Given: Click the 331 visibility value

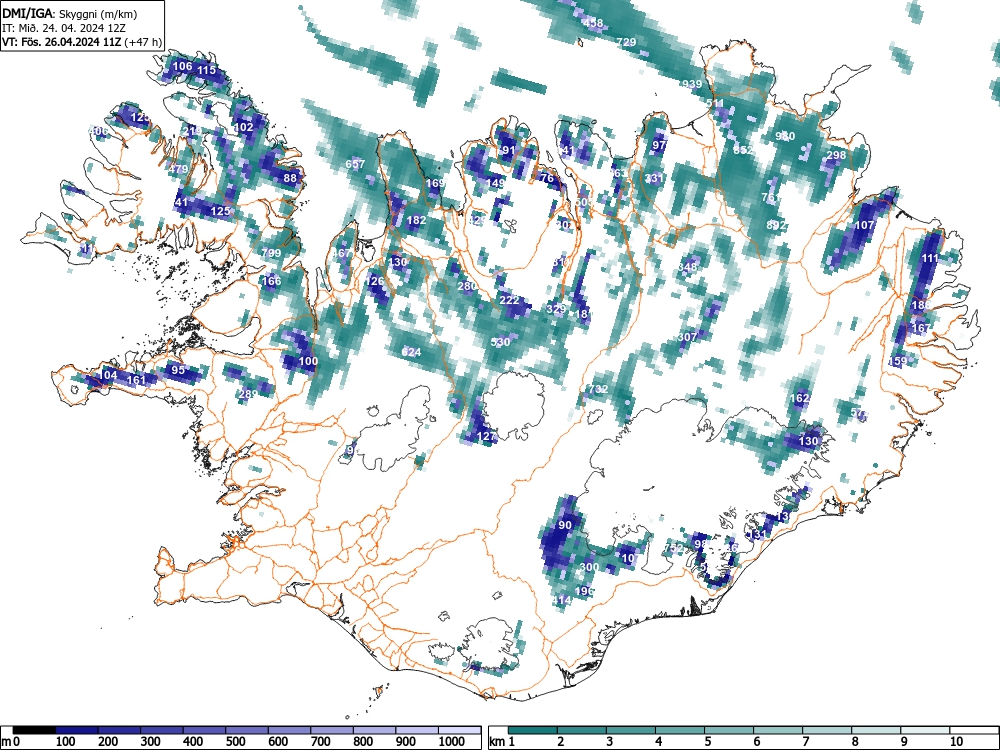Looking at the screenshot, I should coord(654,178).
